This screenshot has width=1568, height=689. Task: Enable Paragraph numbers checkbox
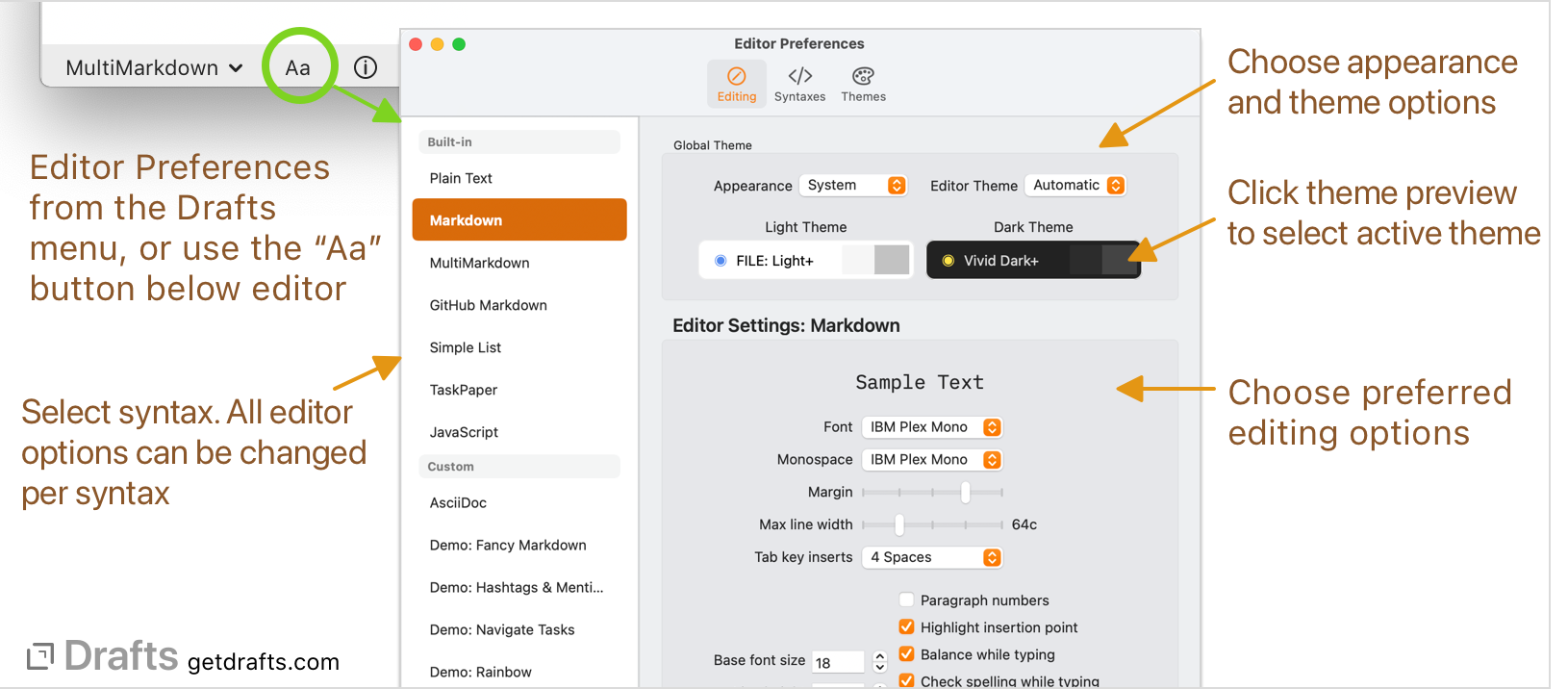[x=906, y=600]
